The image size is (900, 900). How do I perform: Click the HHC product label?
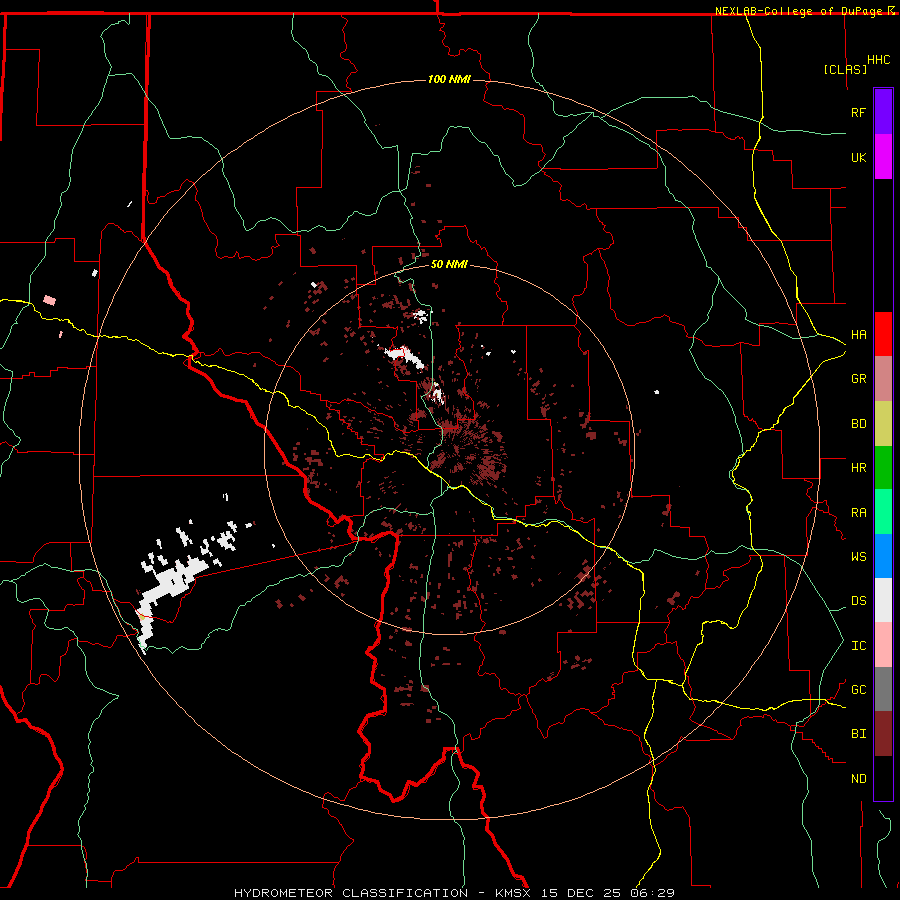click(x=878, y=60)
